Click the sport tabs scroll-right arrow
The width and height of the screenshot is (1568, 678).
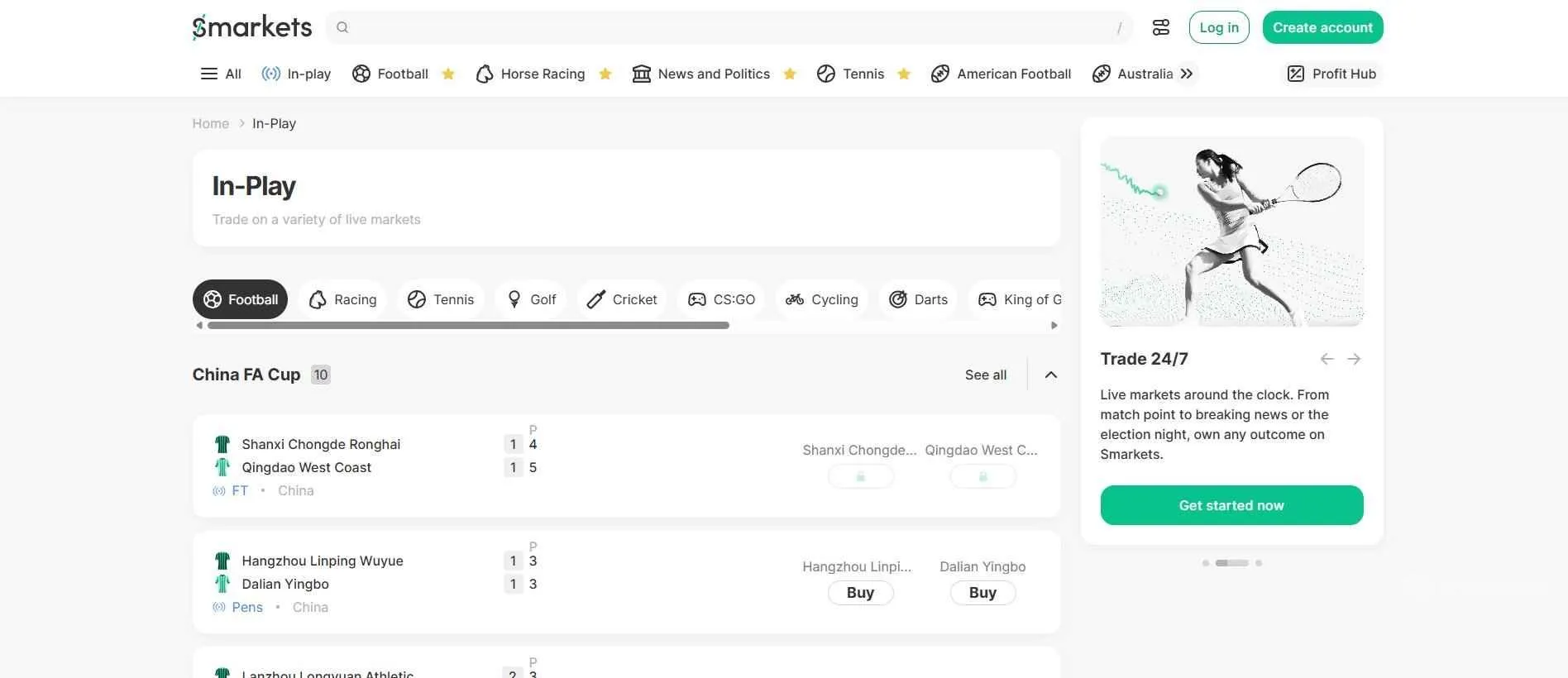click(x=1054, y=326)
